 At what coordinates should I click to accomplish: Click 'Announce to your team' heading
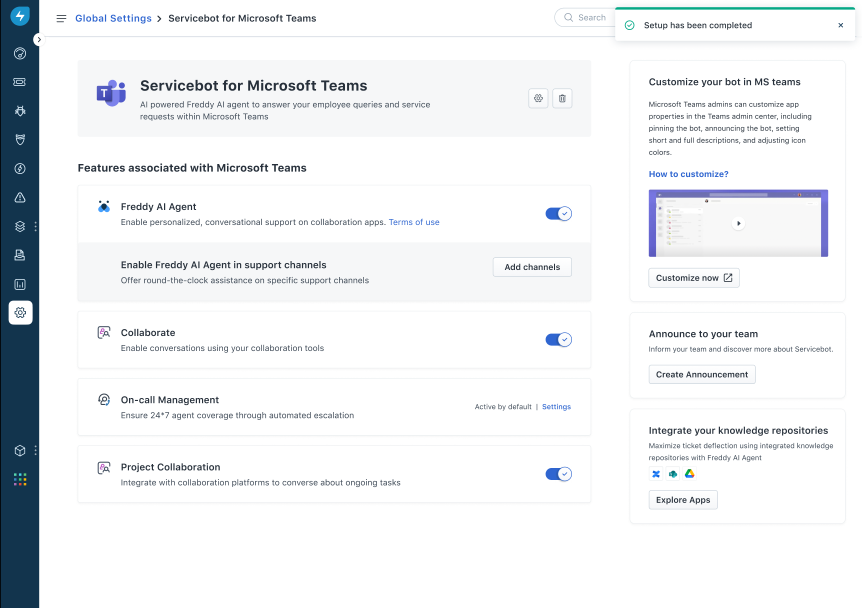(x=703, y=334)
